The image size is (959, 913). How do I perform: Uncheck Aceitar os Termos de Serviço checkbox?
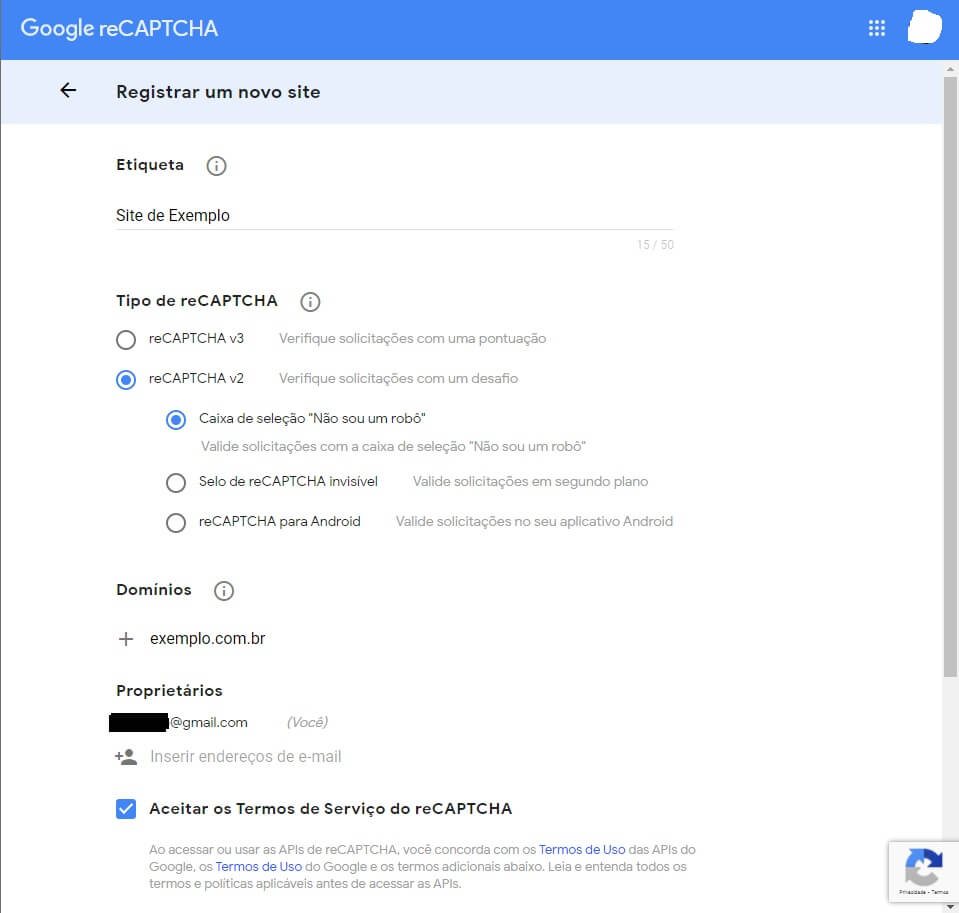pos(126,809)
